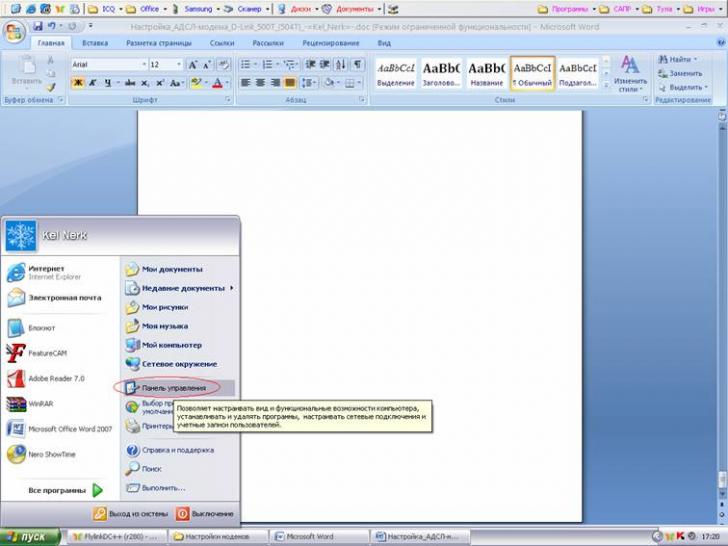Image resolution: width=728 pixels, height=546 pixels.
Task: Launch FeatureCAM from Start menu
Action: (x=50, y=354)
